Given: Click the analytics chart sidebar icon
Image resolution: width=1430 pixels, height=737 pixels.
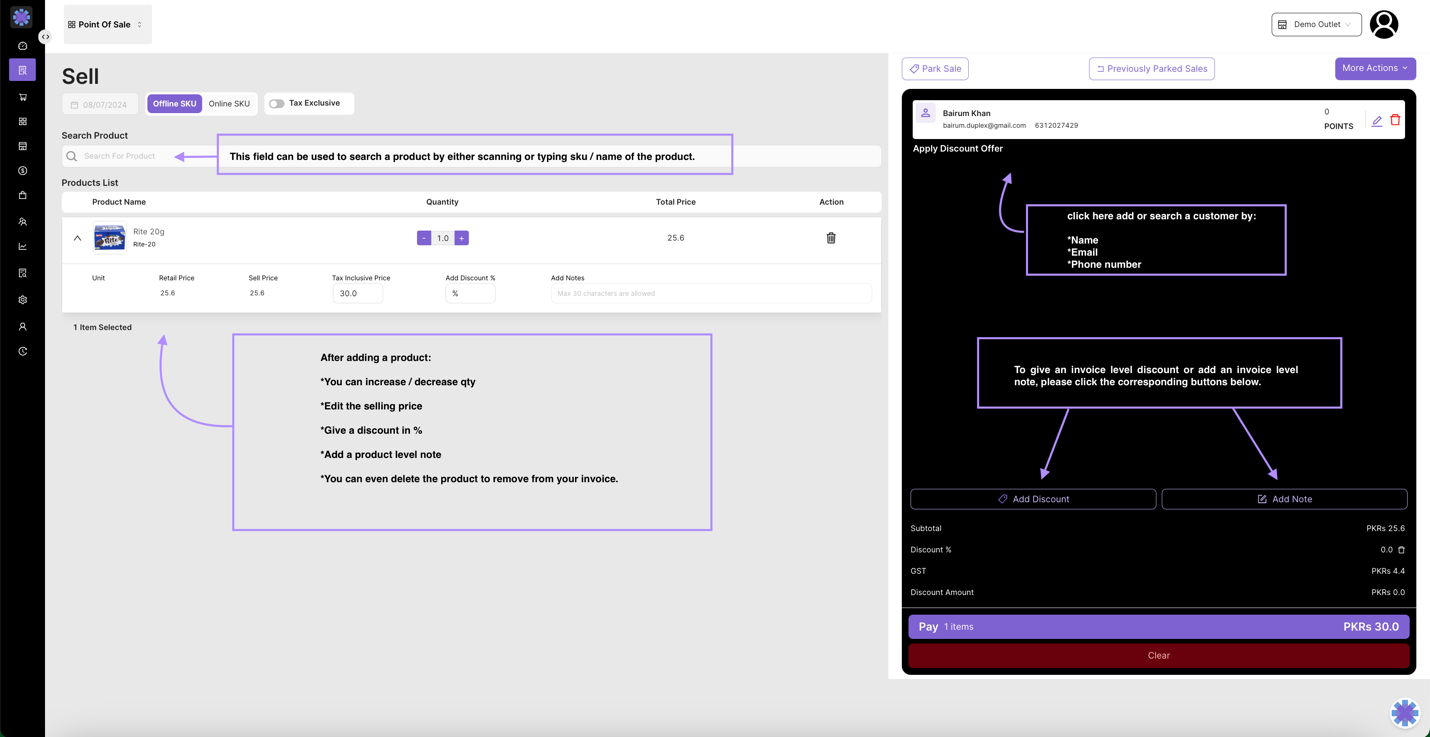Looking at the screenshot, I should click(x=22, y=246).
